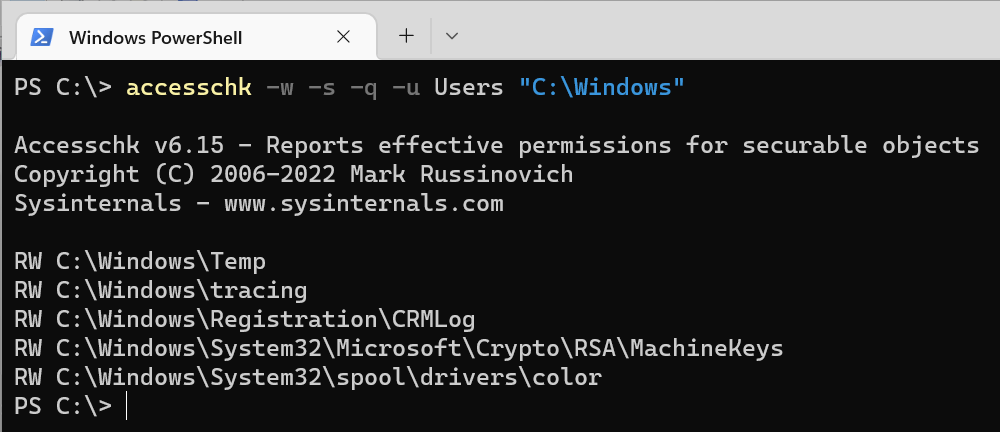1000x432 pixels.
Task: Click the -q flag in the command
Action: point(364,88)
